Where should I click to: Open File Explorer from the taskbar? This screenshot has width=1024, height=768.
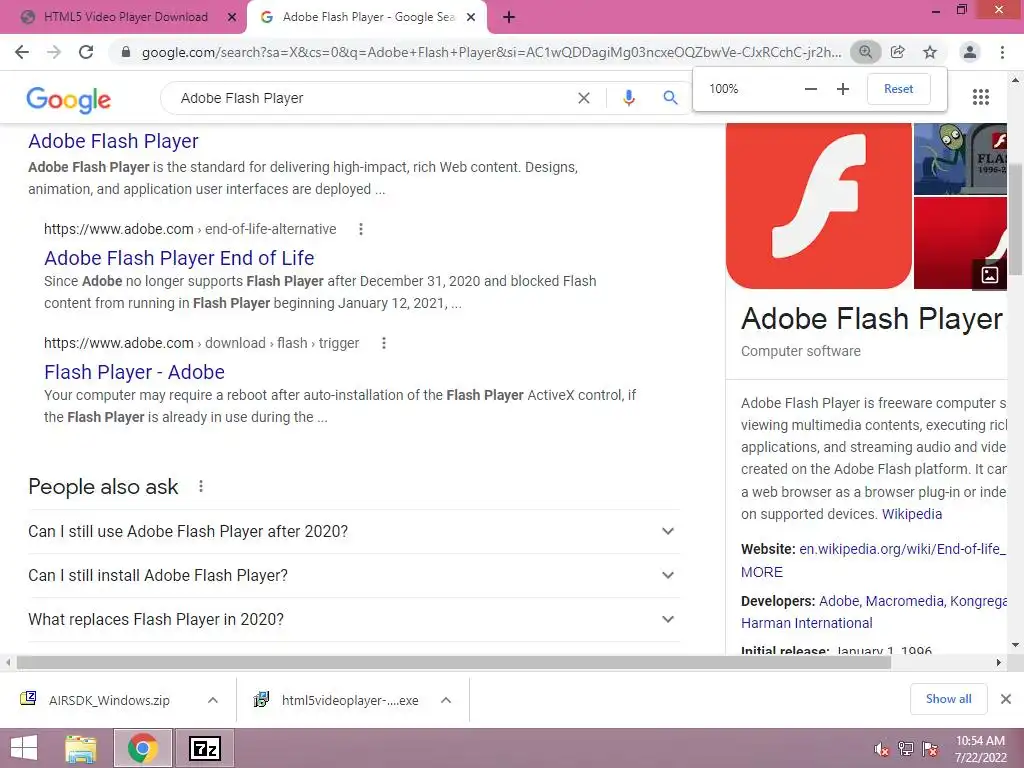click(81, 748)
